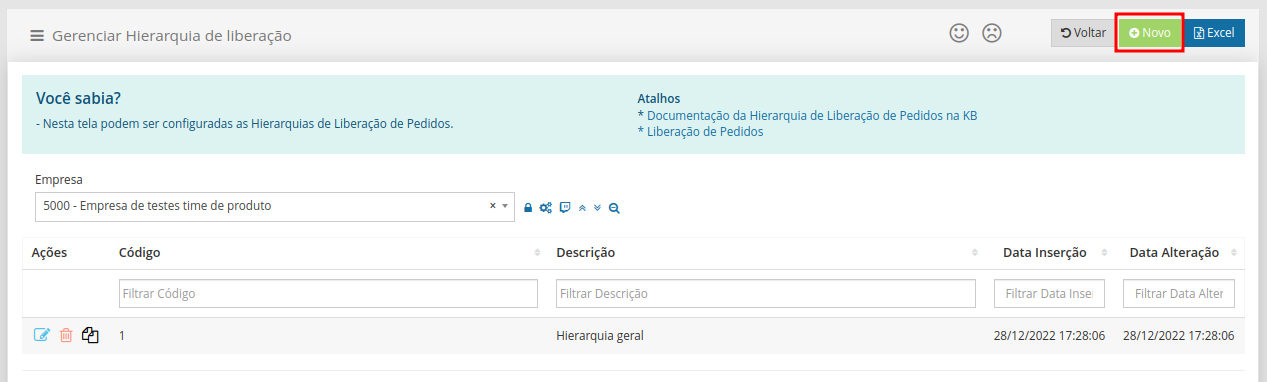
Task: Copy the Hierarquia geral row
Action: pyautogui.click(x=91, y=335)
